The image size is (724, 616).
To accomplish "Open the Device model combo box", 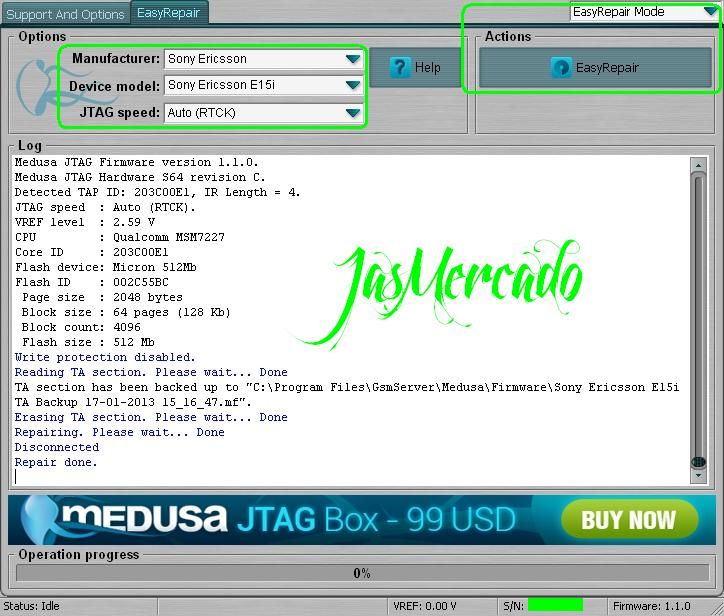I will point(264,85).
